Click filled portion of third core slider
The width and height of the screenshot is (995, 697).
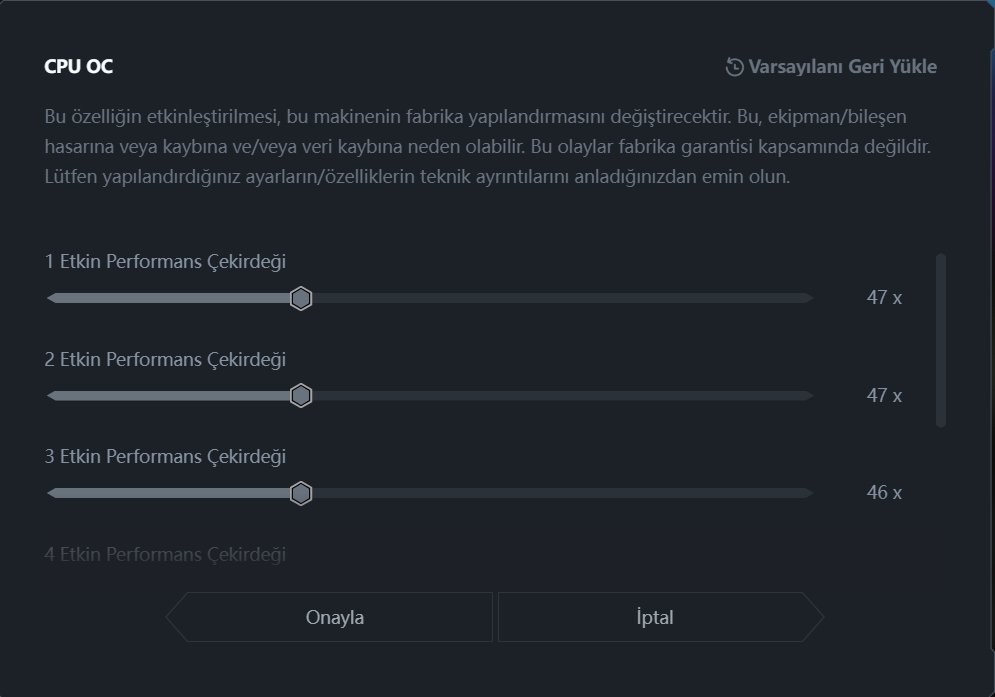click(x=168, y=493)
